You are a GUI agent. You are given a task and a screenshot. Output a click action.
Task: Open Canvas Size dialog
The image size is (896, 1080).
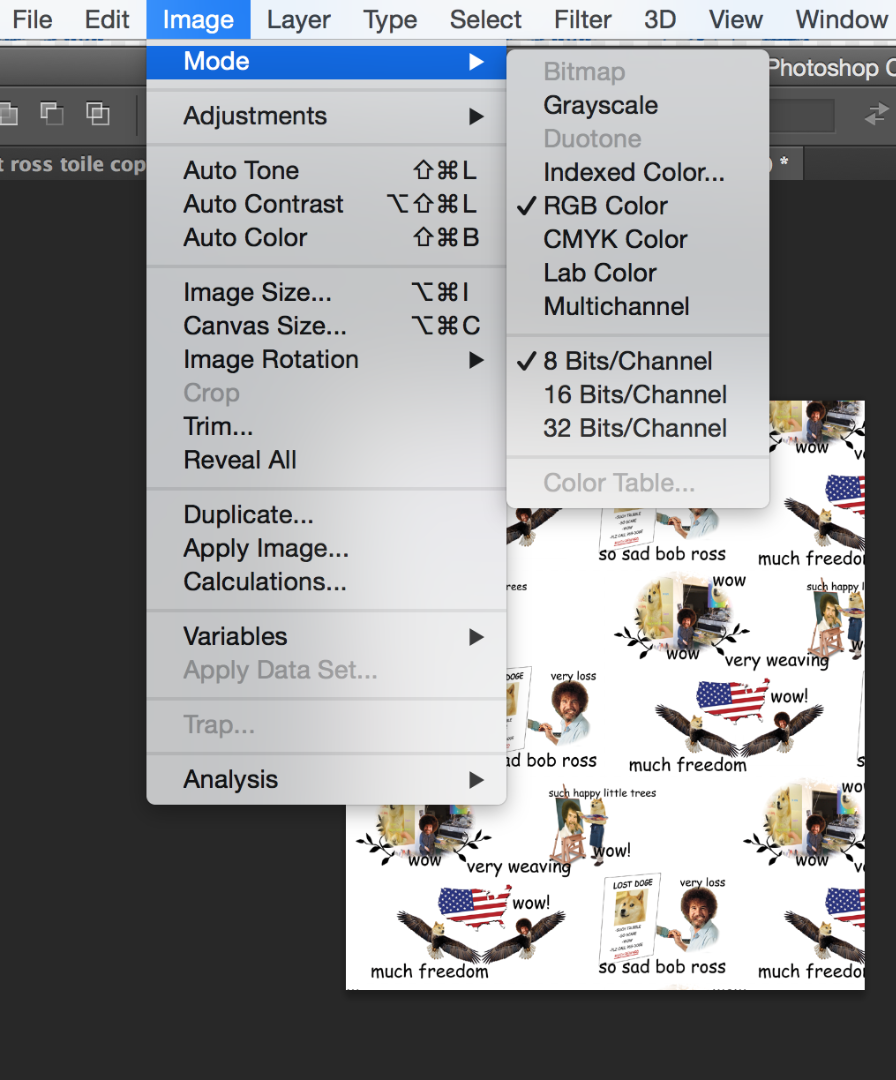[x=326, y=326]
